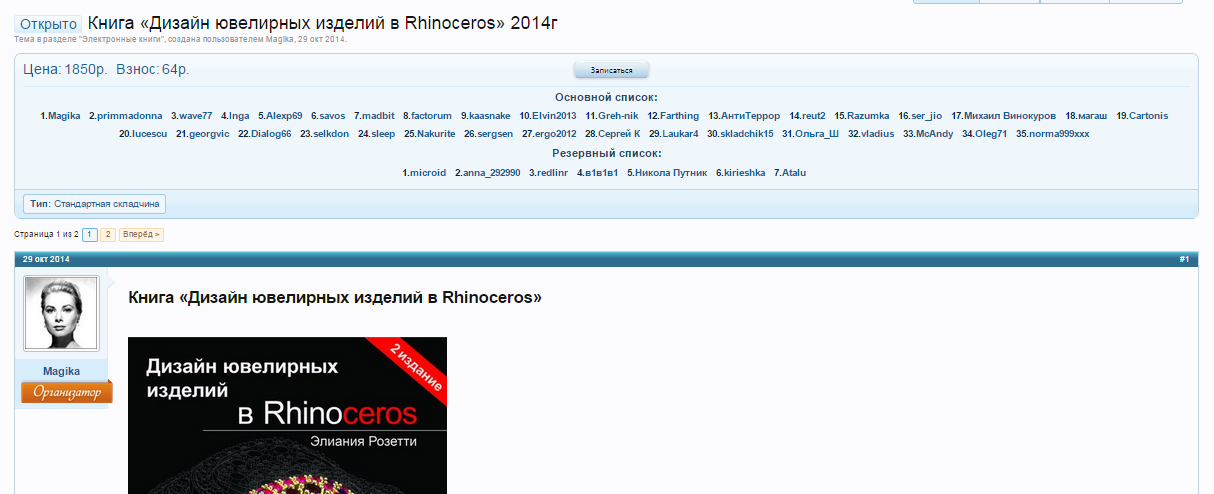Click the Тип: Стандартная складчина tag
The image size is (1214, 494).
pyautogui.click(x=95, y=203)
